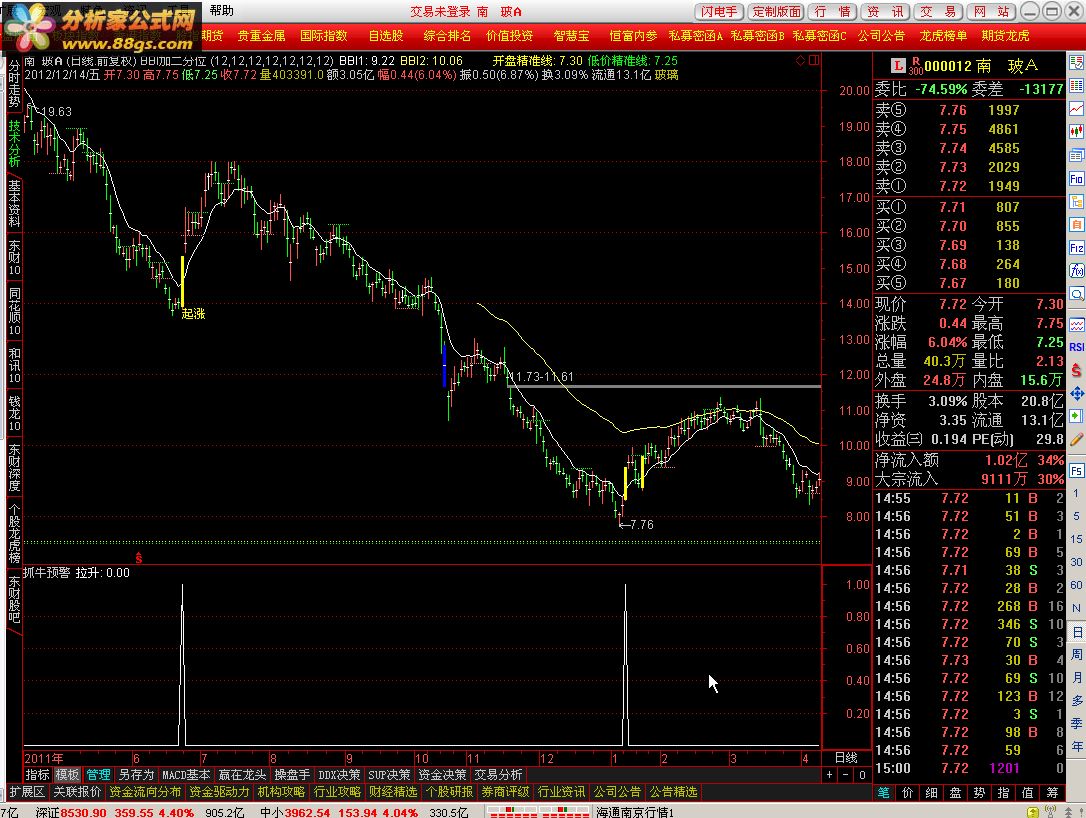The width and height of the screenshot is (1086, 818).
Task: Open the 个股龙虎榜 left sidebar tab
Action: click(x=15, y=533)
